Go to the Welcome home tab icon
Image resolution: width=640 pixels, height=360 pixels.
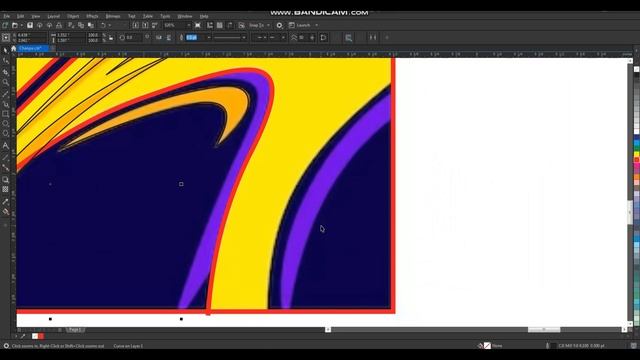pos(13,49)
